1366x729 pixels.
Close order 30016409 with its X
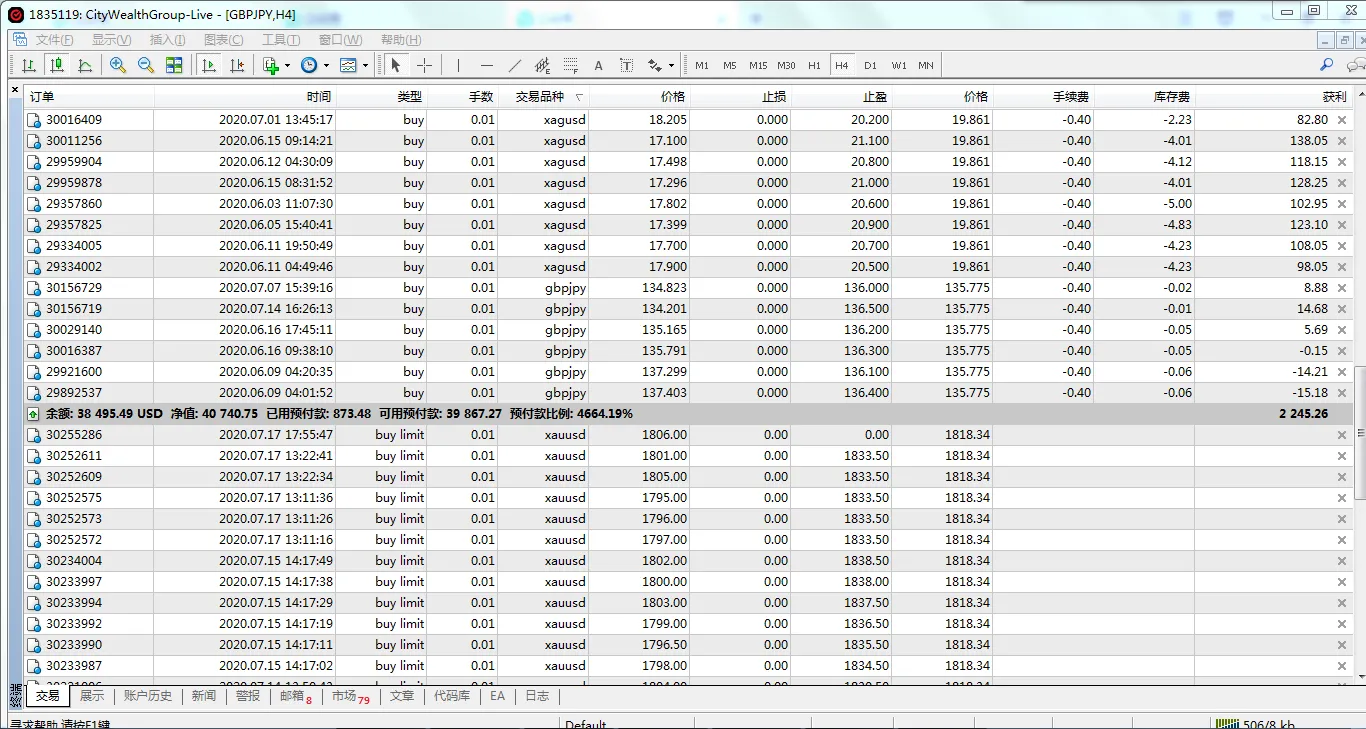(1342, 120)
